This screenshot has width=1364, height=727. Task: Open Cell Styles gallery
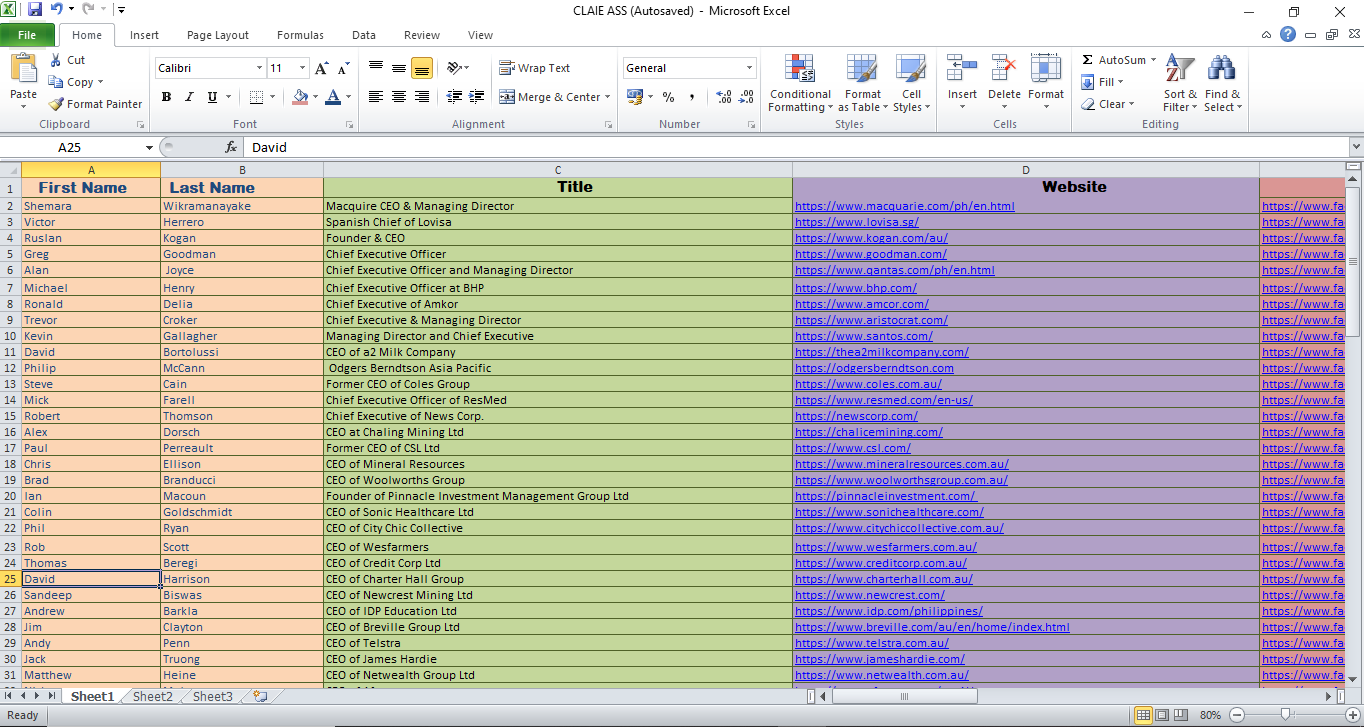pyautogui.click(x=911, y=84)
